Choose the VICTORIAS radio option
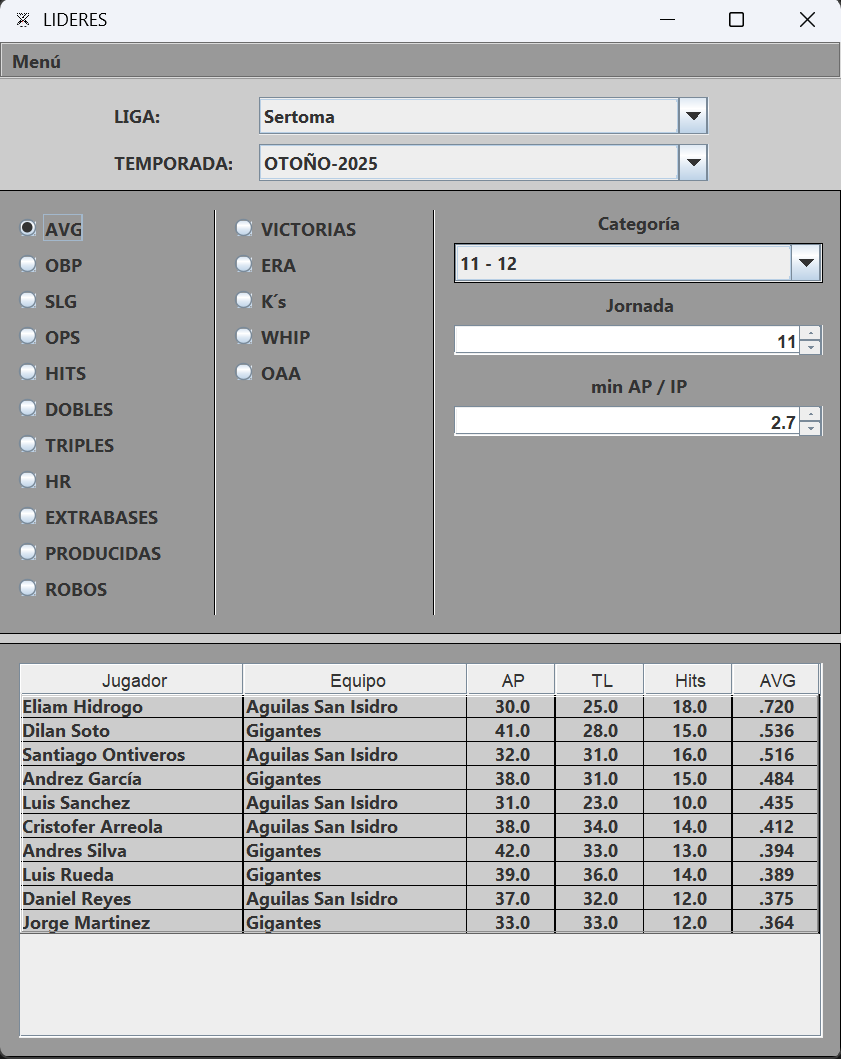This screenshot has width=841, height=1059. [x=244, y=229]
